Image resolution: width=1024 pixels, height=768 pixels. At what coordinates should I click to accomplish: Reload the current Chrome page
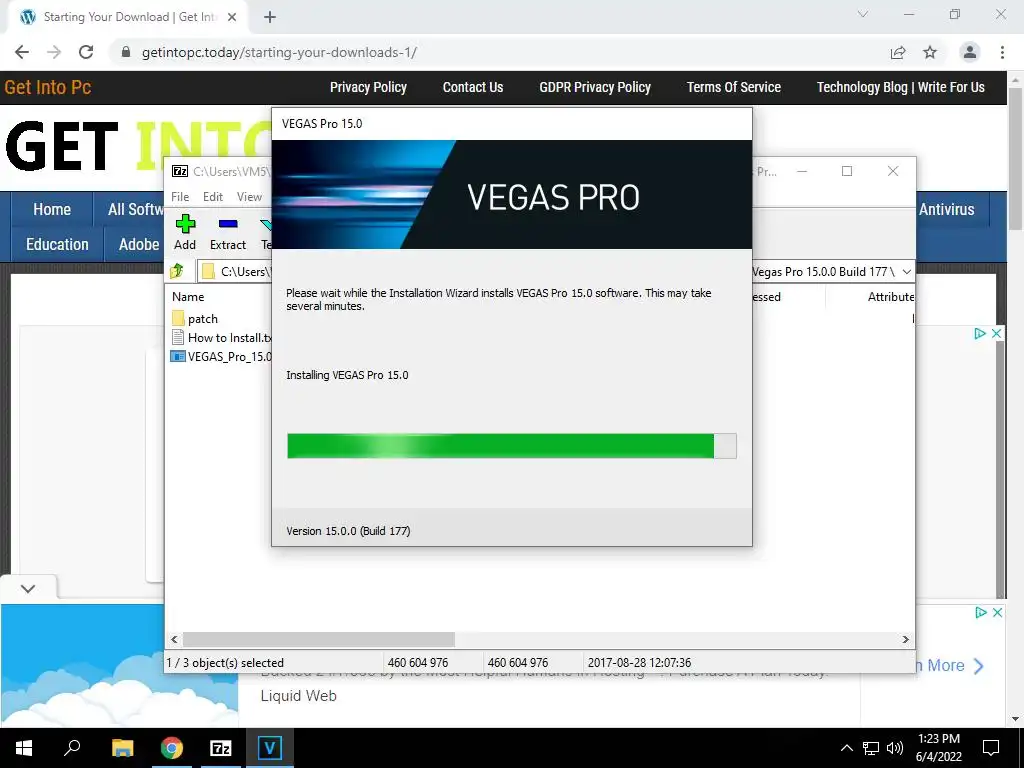pos(86,52)
